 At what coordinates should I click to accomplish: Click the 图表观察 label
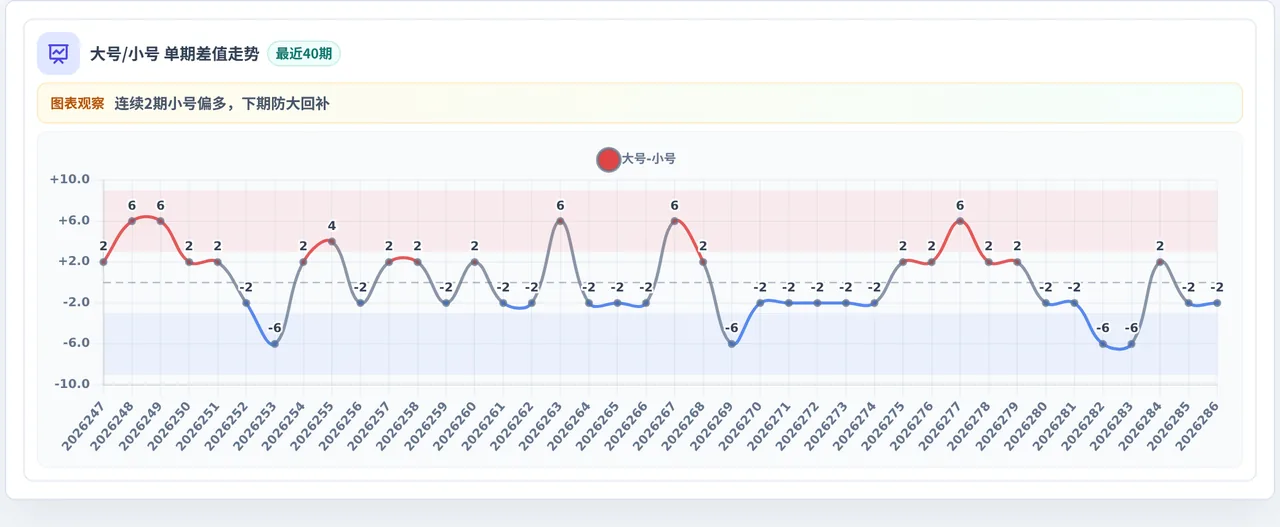click(x=77, y=103)
